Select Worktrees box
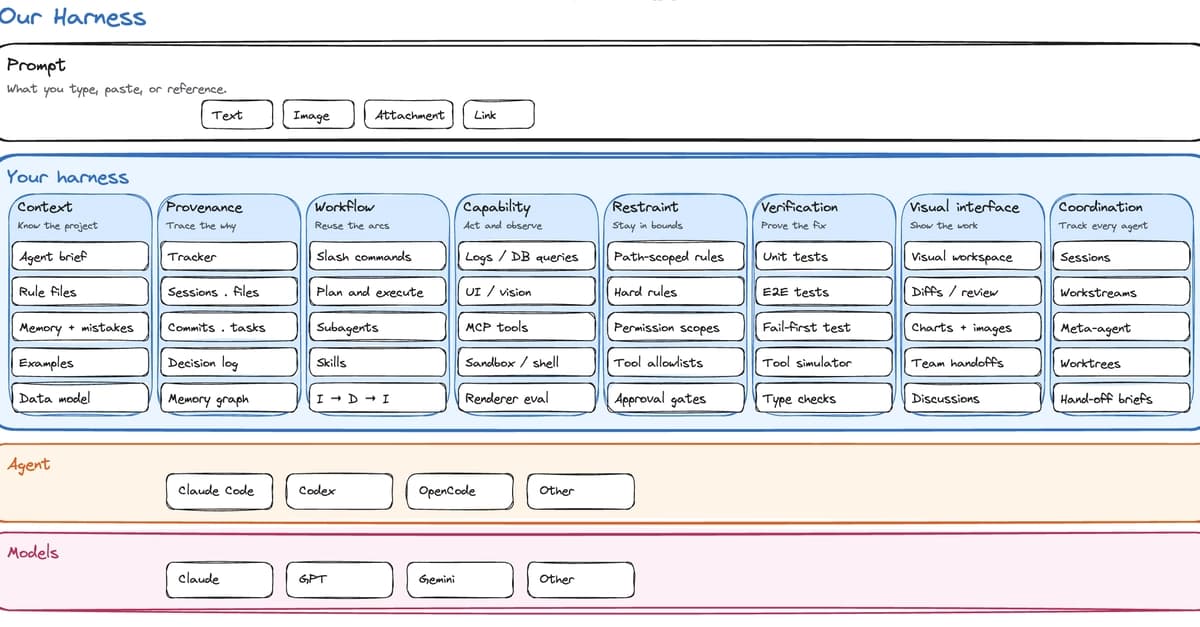Screen dimensions: 1200x627 tap(1122, 363)
